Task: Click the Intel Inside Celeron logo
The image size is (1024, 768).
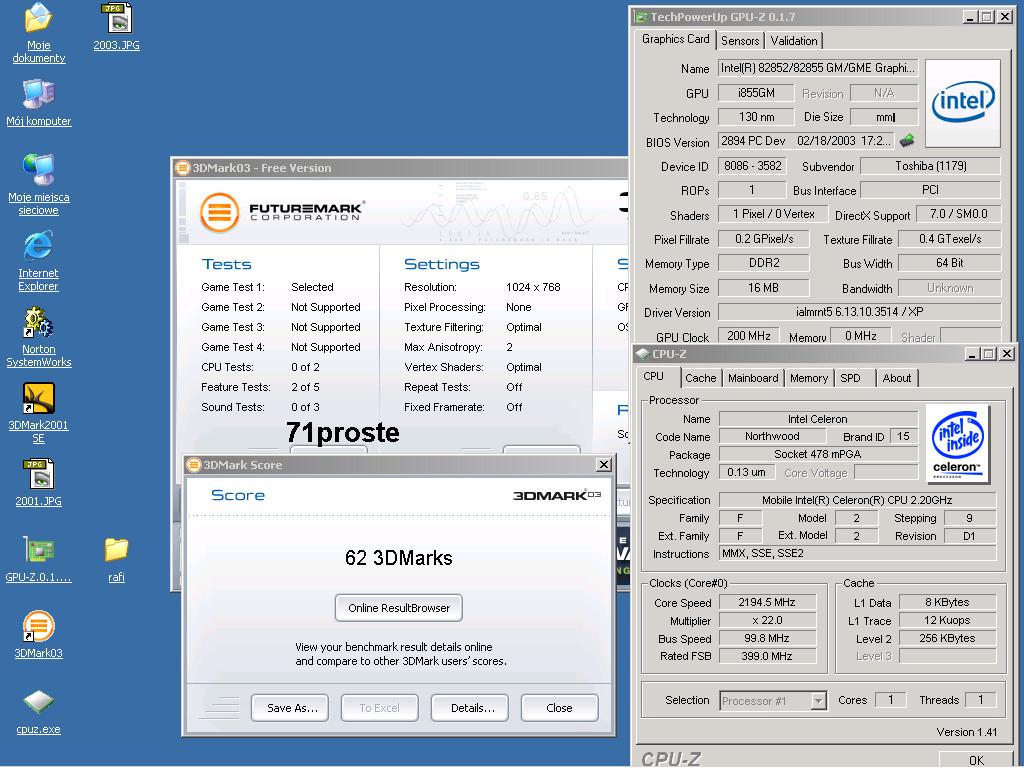Action: (x=957, y=443)
